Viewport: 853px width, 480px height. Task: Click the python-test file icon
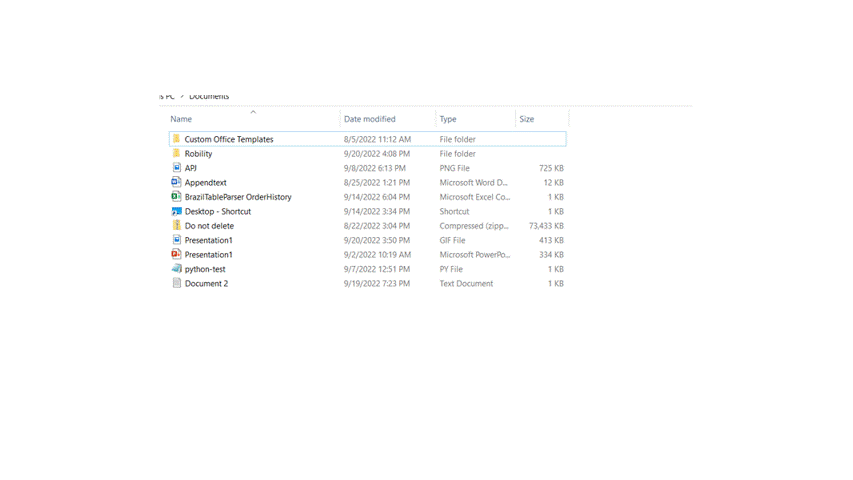pyautogui.click(x=176, y=269)
